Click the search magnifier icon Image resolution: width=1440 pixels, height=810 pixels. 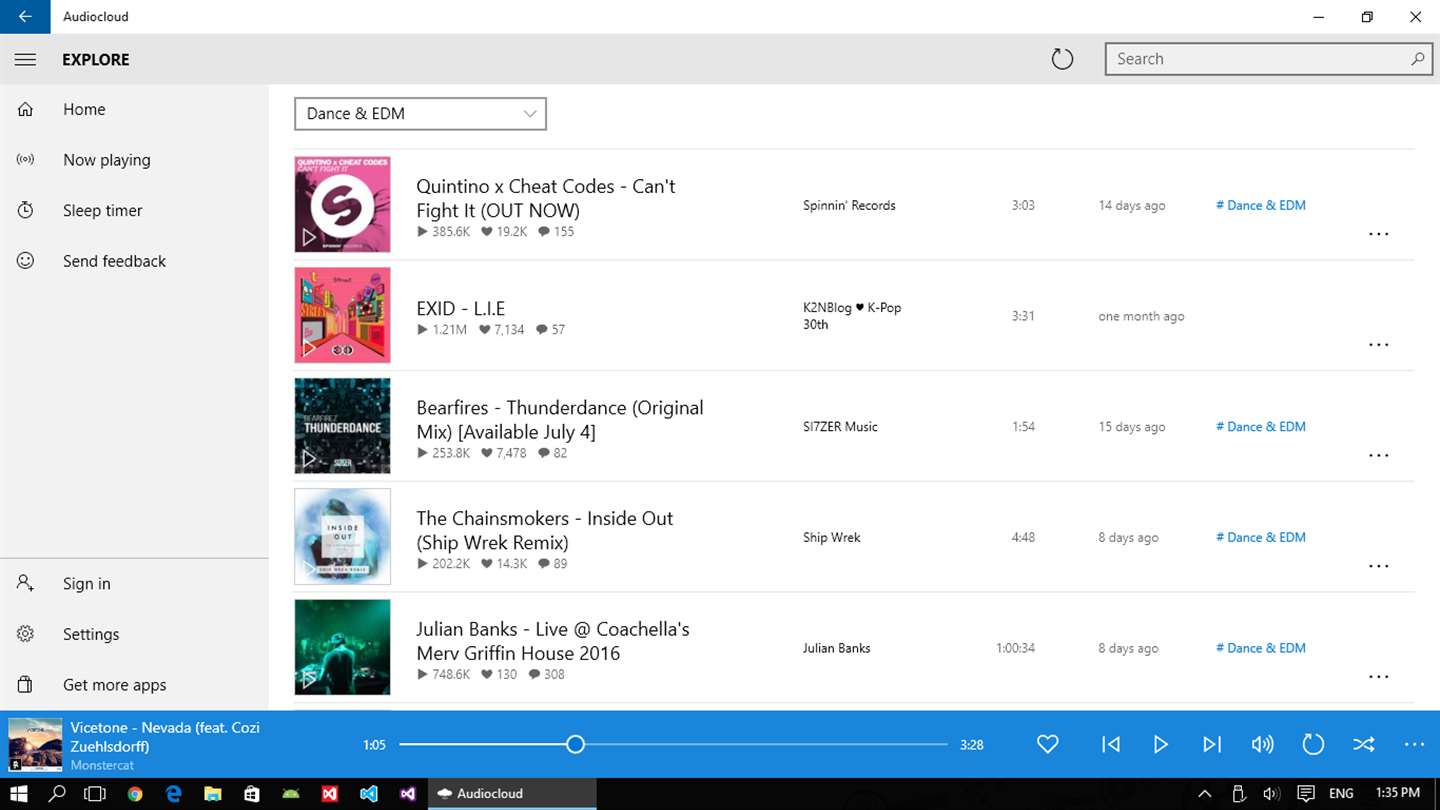coord(1417,59)
